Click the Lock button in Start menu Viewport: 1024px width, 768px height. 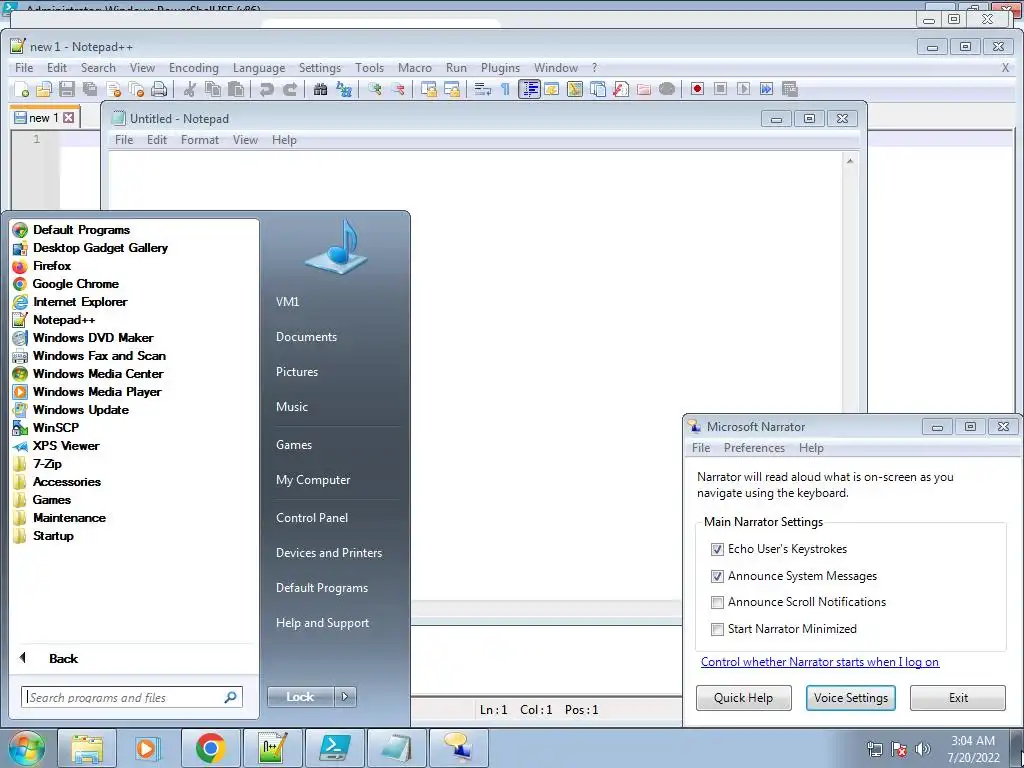click(300, 697)
